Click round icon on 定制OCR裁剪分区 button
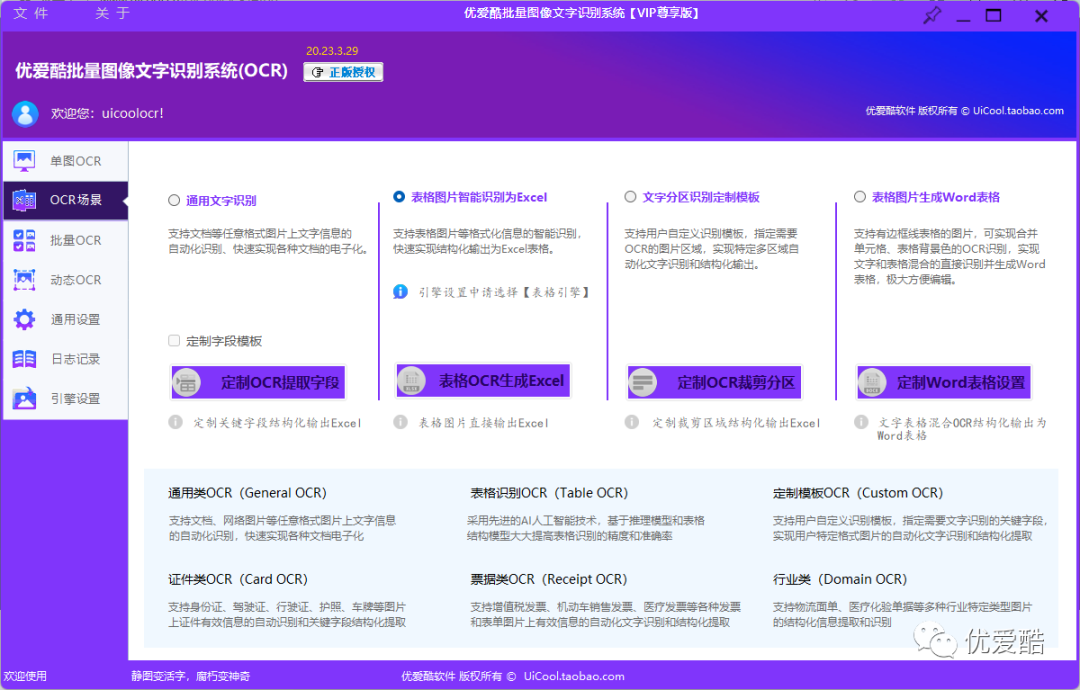Image resolution: width=1080 pixels, height=690 pixels. [643, 382]
